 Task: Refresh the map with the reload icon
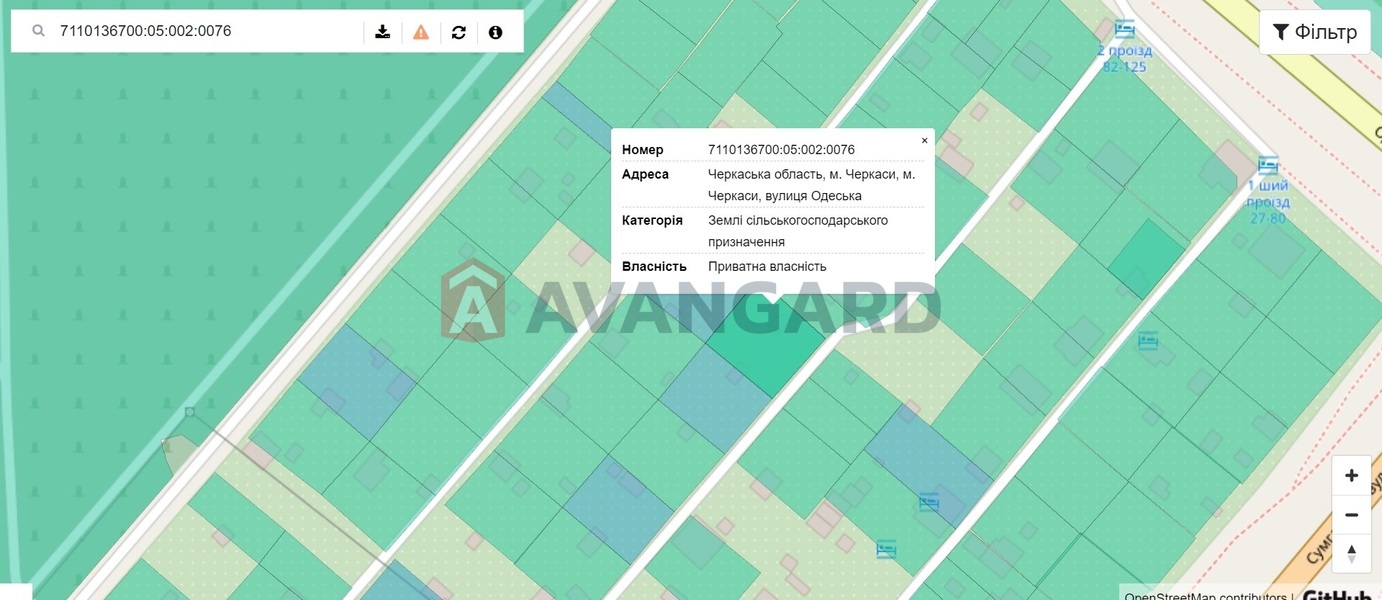pyautogui.click(x=459, y=32)
